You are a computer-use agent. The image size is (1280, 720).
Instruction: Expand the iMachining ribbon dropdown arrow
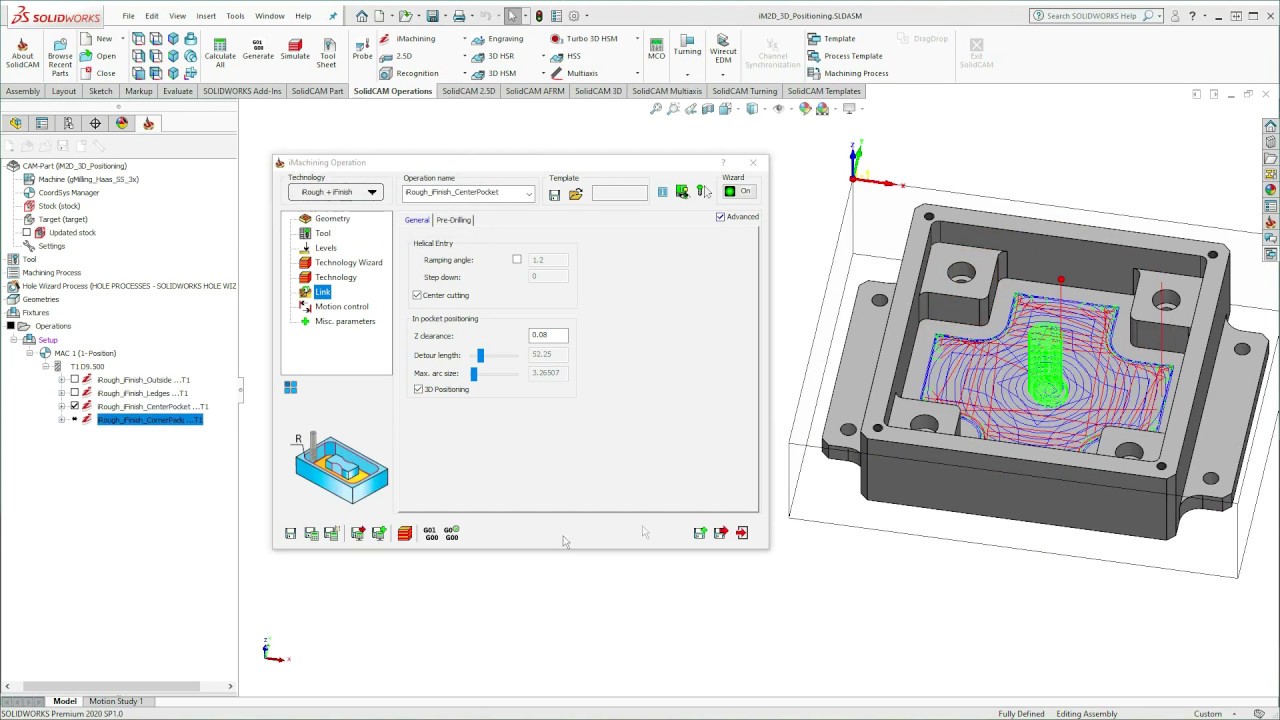pyautogui.click(x=465, y=39)
